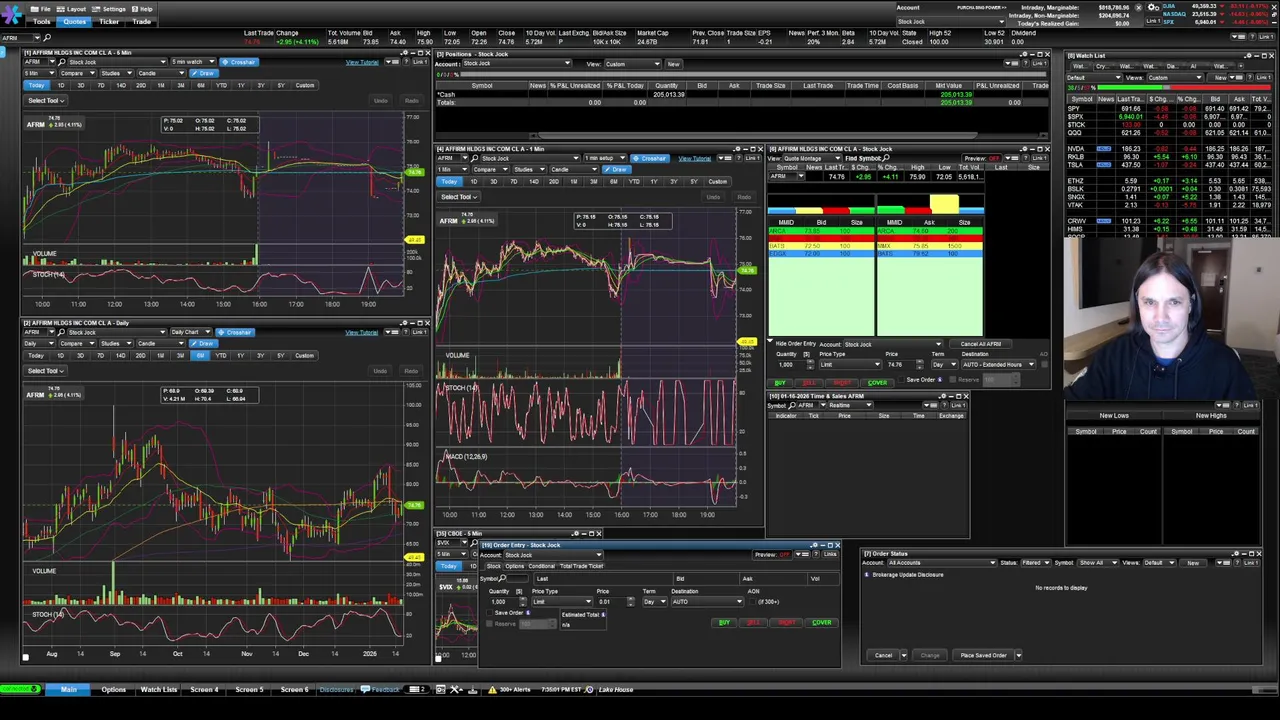Click 300+ Alerts warning icon in status bar
1280x720 pixels.
point(492,689)
